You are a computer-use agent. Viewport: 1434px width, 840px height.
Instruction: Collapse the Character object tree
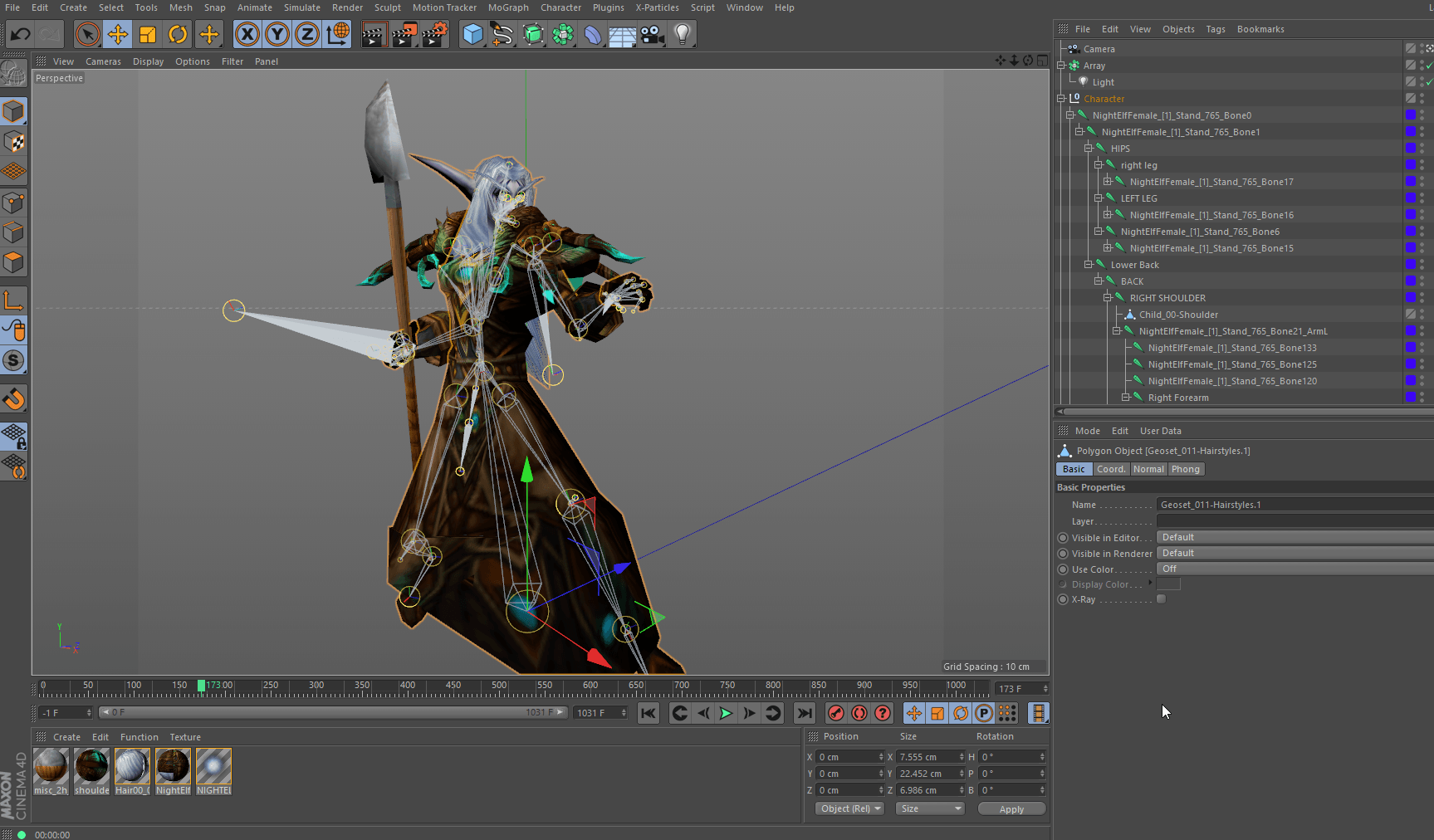click(1061, 99)
